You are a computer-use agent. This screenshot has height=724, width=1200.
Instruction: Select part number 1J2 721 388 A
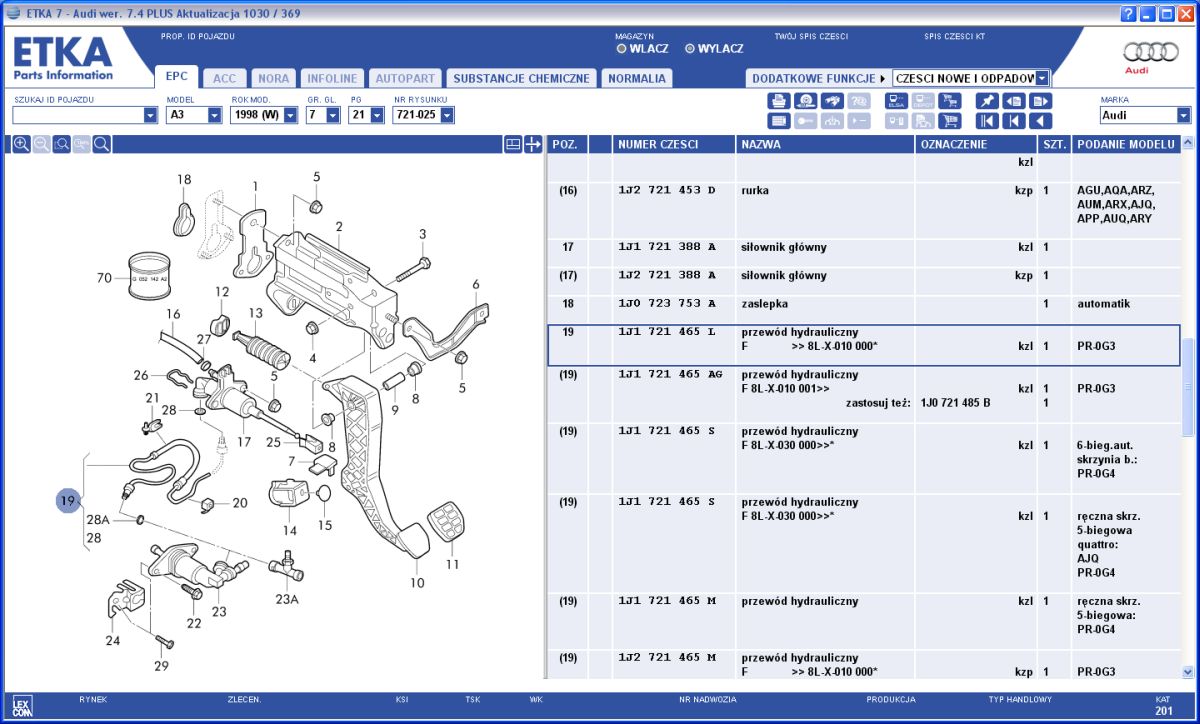pos(667,275)
